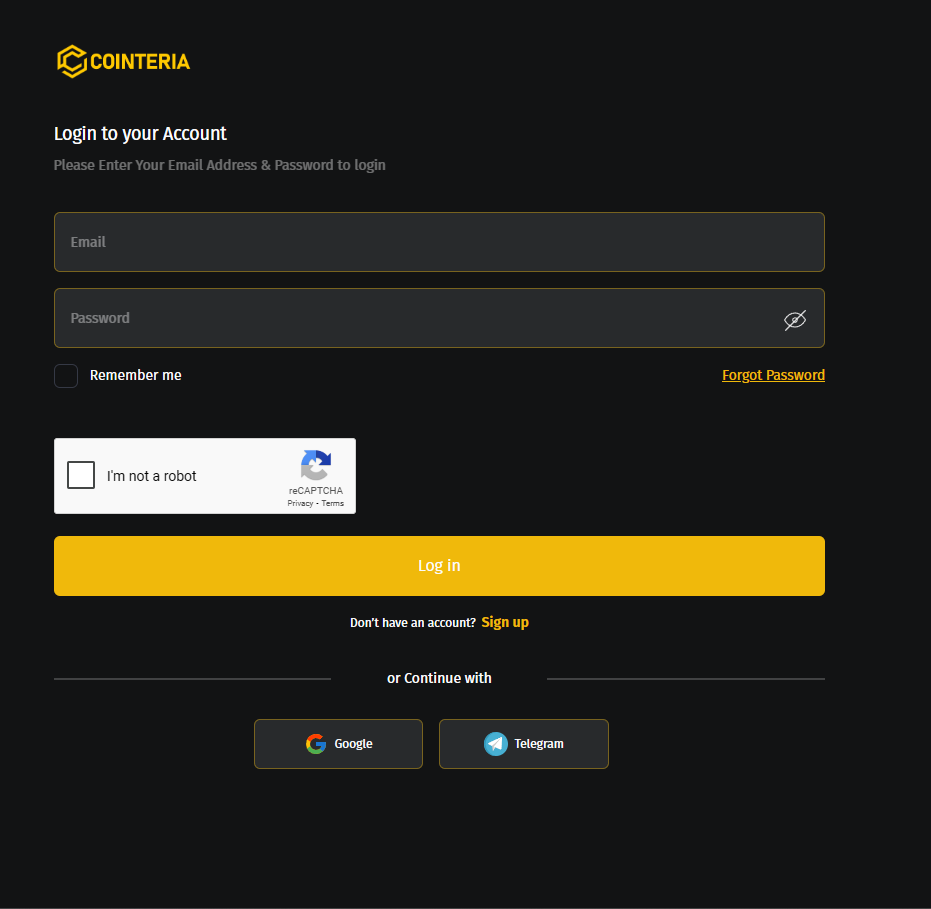Click the 'Login to your Account' heading
This screenshot has width=931, height=909.
(x=140, y=133)
